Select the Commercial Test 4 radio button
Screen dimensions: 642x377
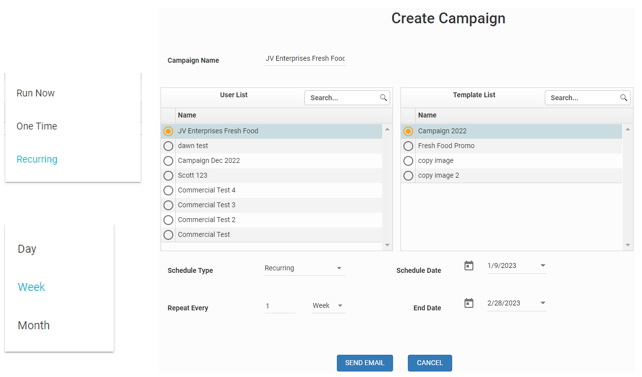point(168,190)
